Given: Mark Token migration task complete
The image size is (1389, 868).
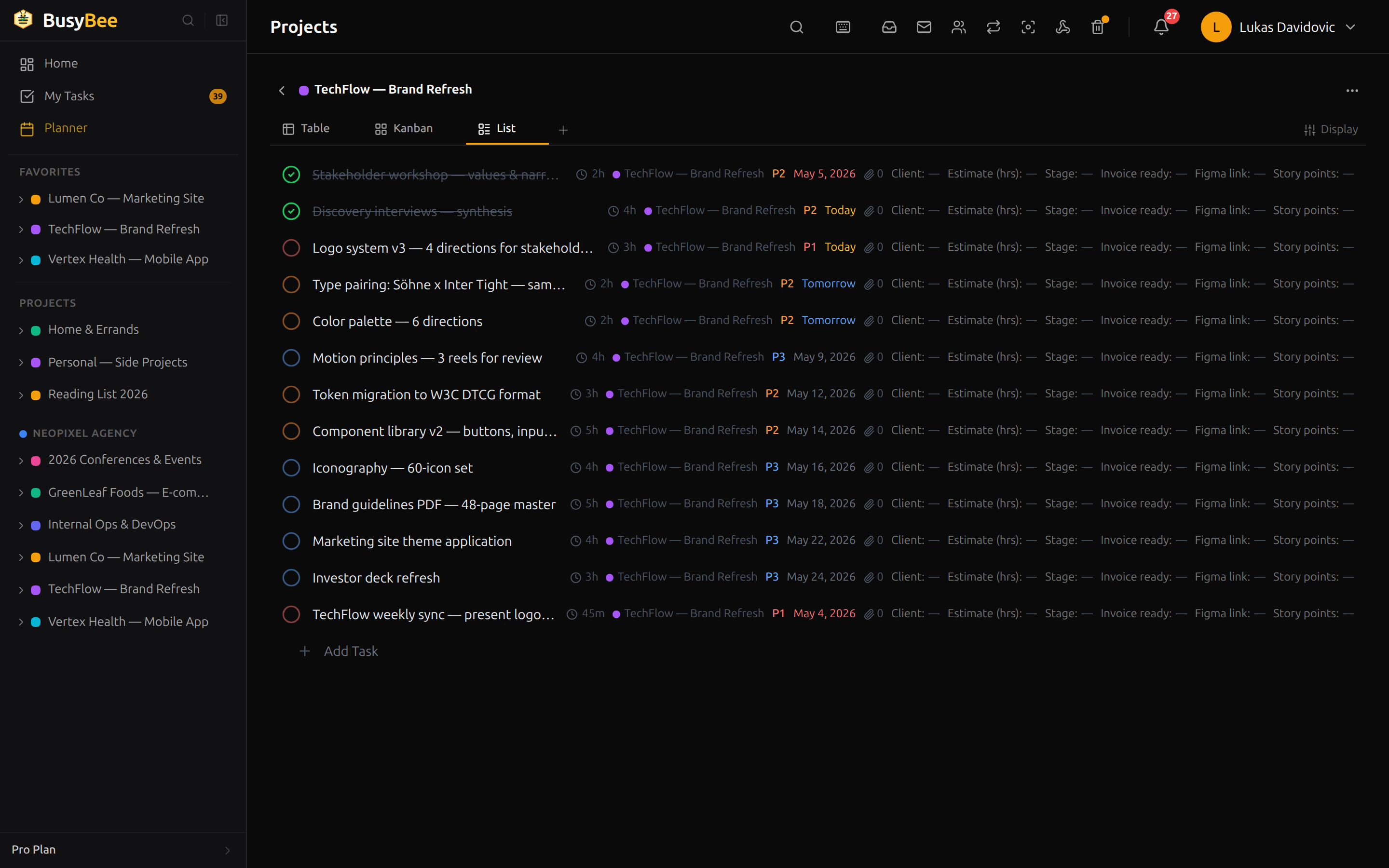Looking at the screenshot, I should click(x=291, y=394).
